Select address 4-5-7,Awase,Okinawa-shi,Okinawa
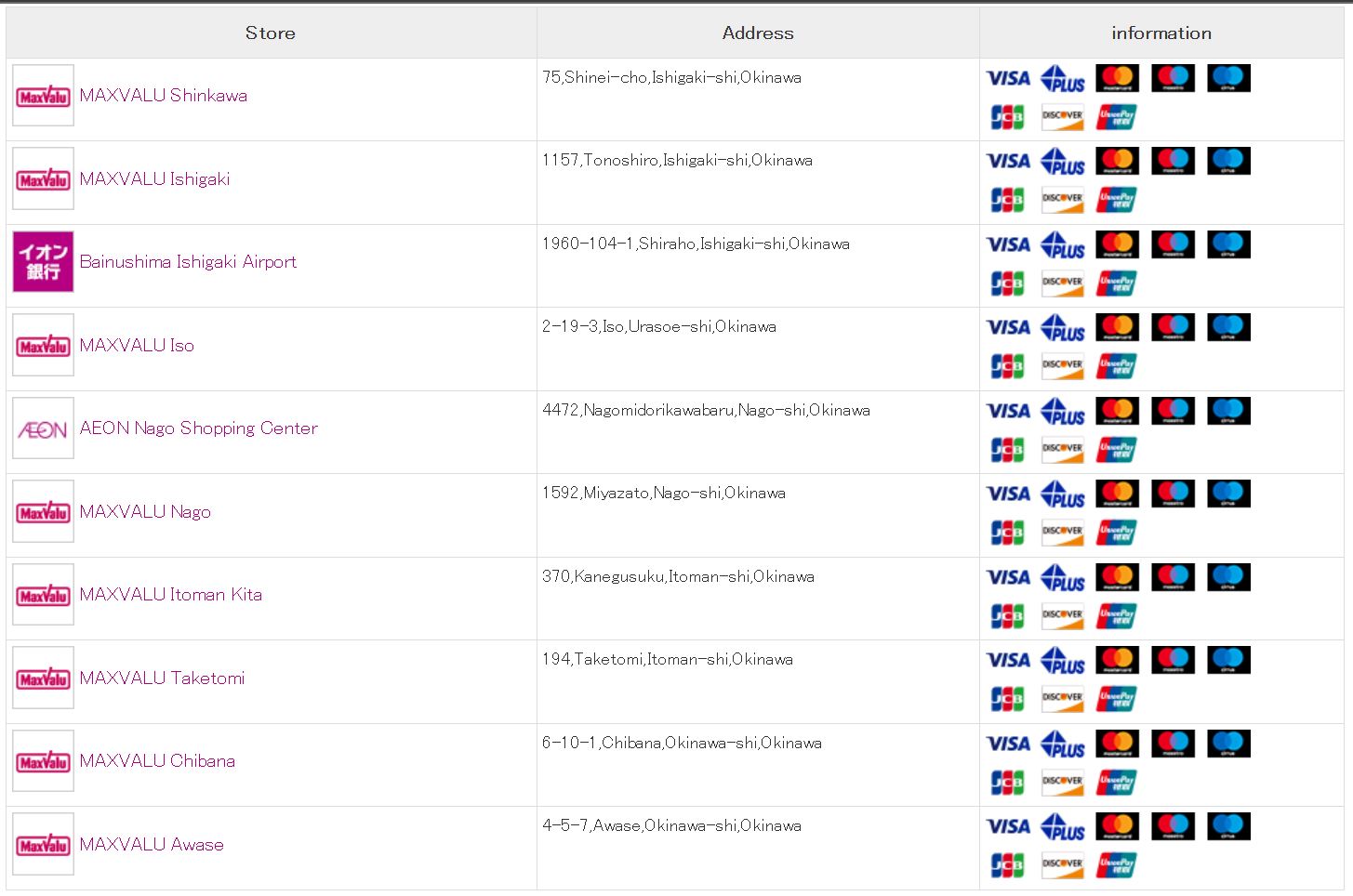Viewport: 1353px width, 896px height. [671, 825]
